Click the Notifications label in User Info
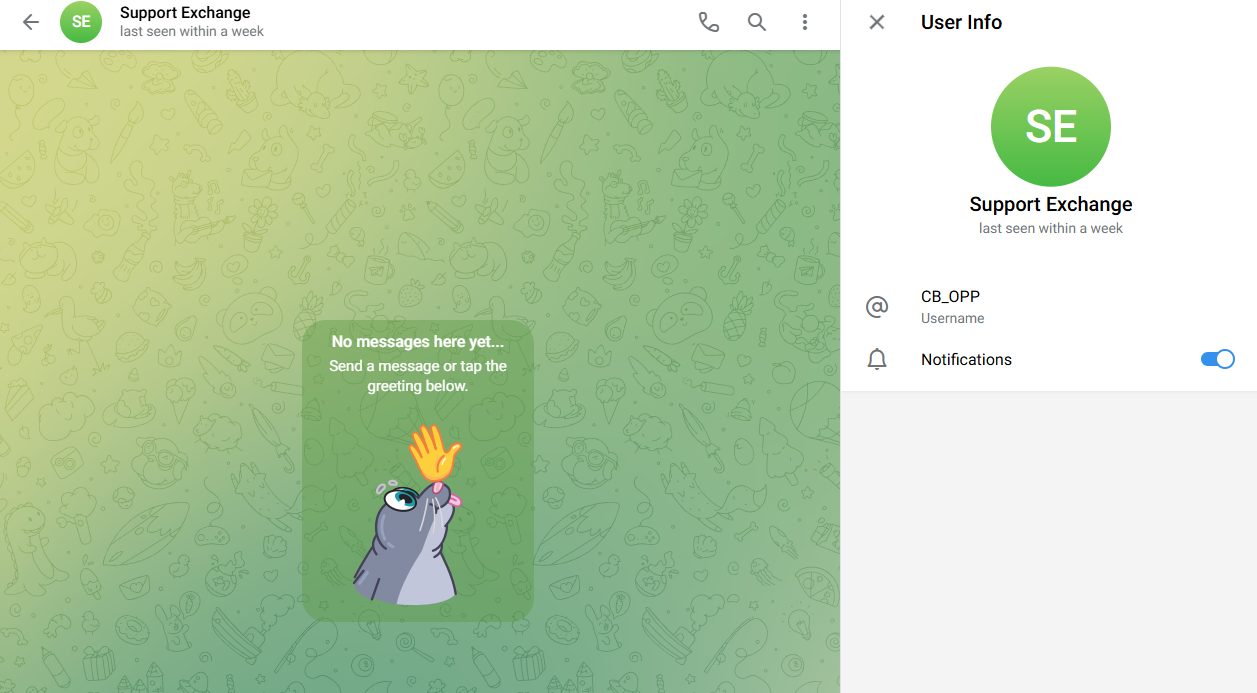Screen dimensions: 1257x693 966,360
